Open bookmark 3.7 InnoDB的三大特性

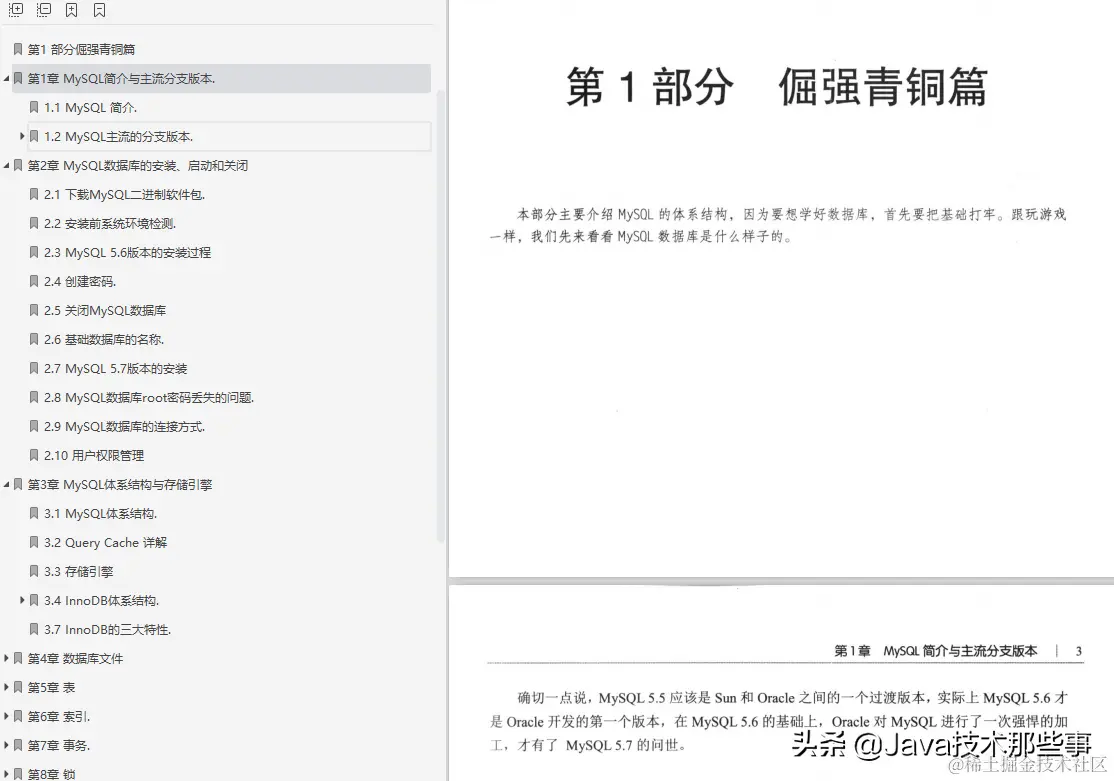click(x=107, y=630)
